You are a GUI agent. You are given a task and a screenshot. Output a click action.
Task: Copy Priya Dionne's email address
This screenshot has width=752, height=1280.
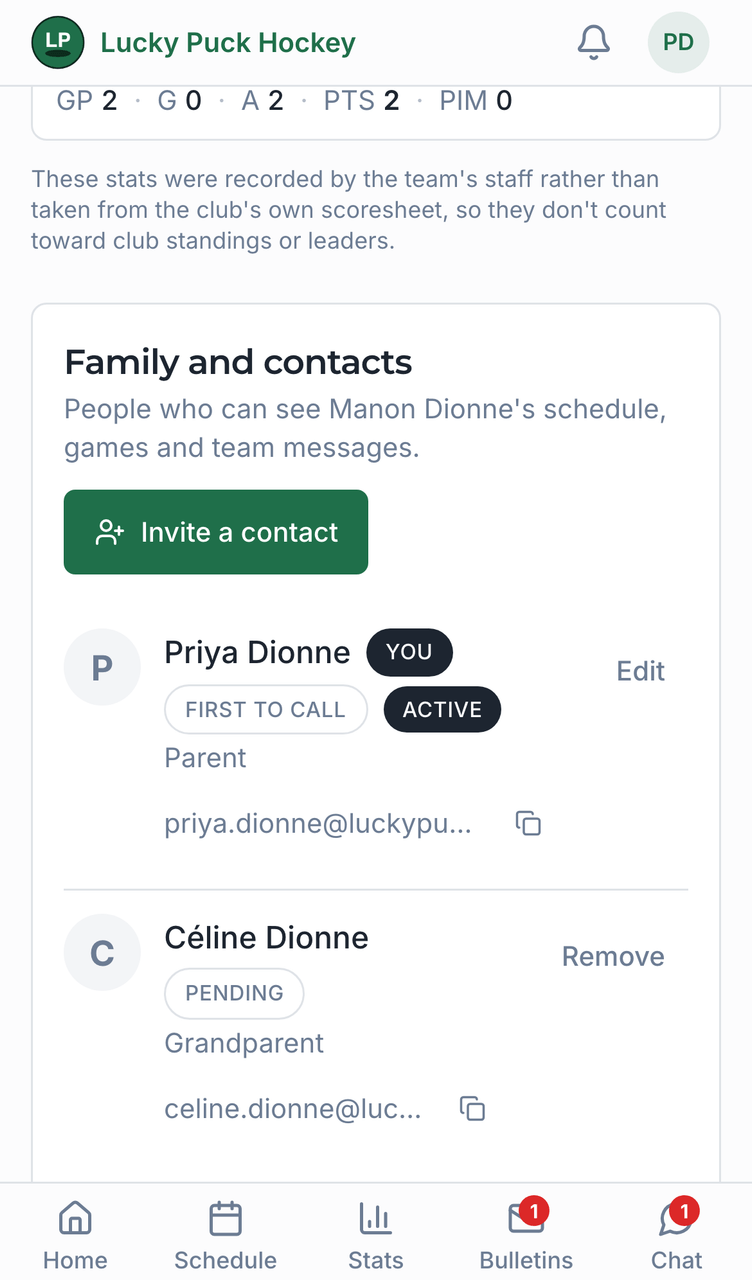coord(528,824)
